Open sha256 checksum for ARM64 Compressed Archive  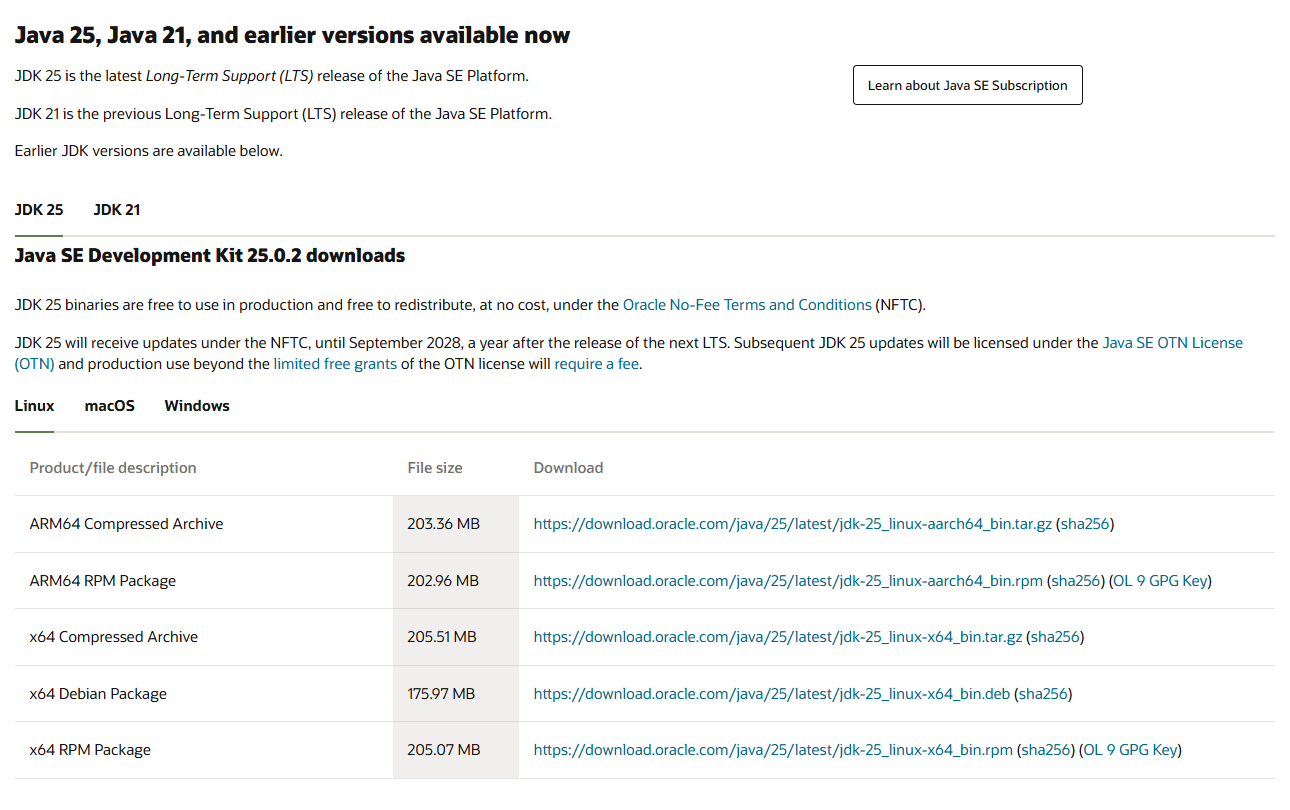coord(1085,524)
